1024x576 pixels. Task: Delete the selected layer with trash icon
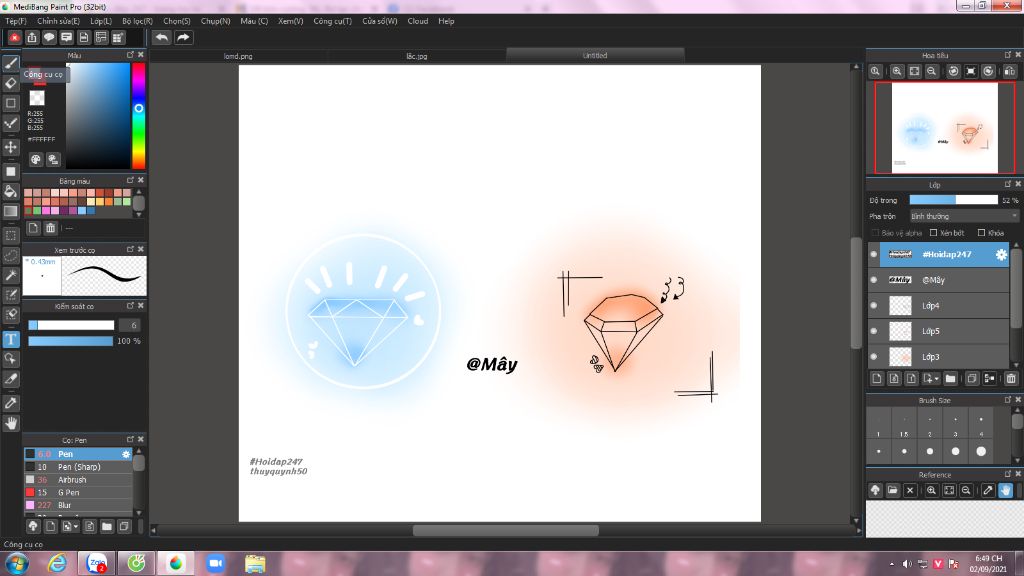[1011, 379]
